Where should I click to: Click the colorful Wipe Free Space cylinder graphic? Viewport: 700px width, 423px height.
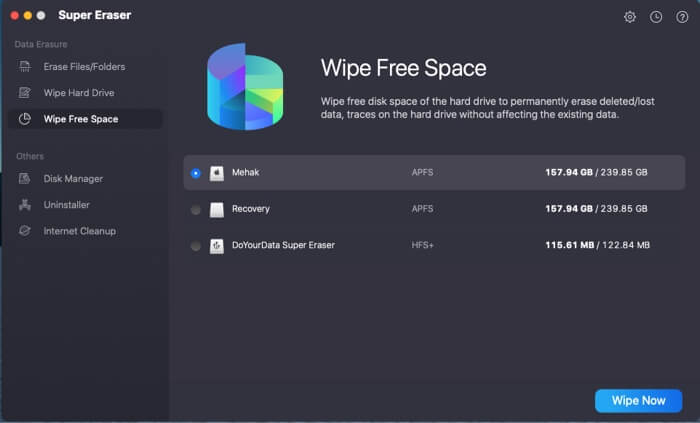pos(245,87)
